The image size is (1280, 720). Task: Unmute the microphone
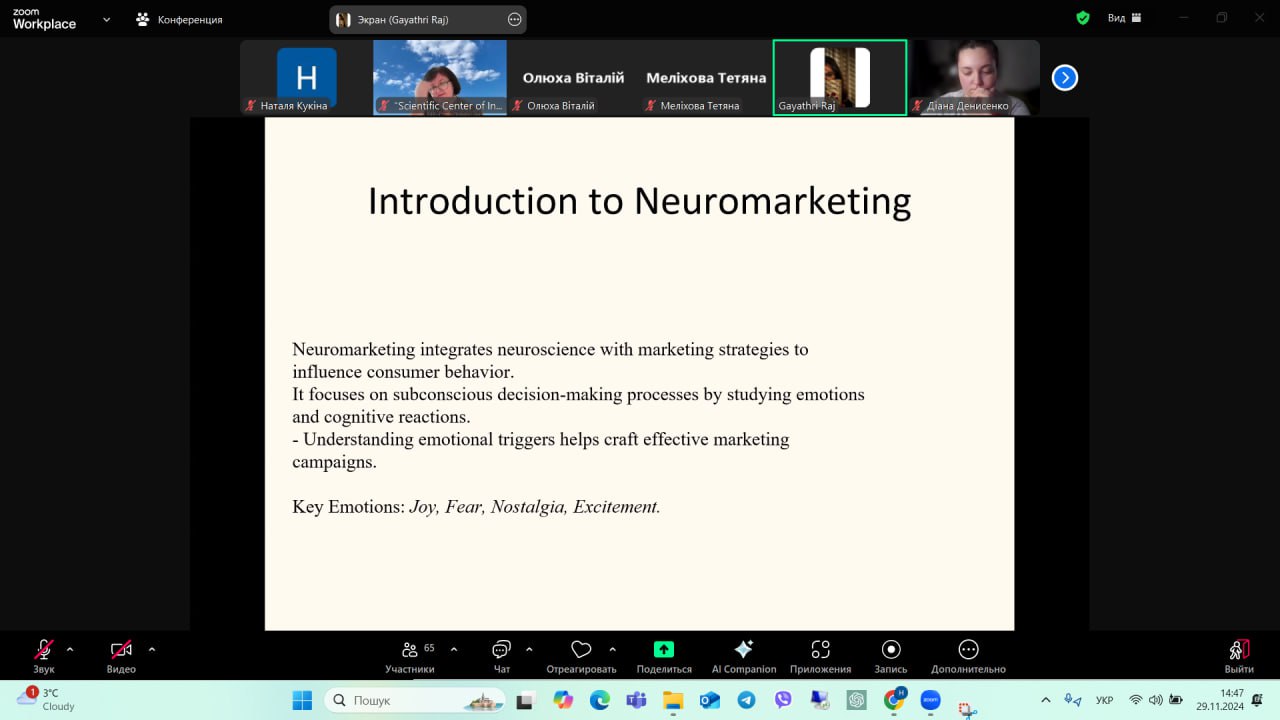[x=44, y=655]
